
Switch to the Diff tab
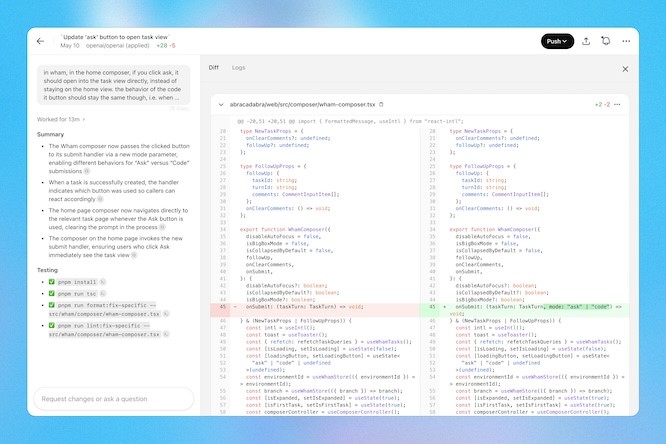[x=213, y=68]
